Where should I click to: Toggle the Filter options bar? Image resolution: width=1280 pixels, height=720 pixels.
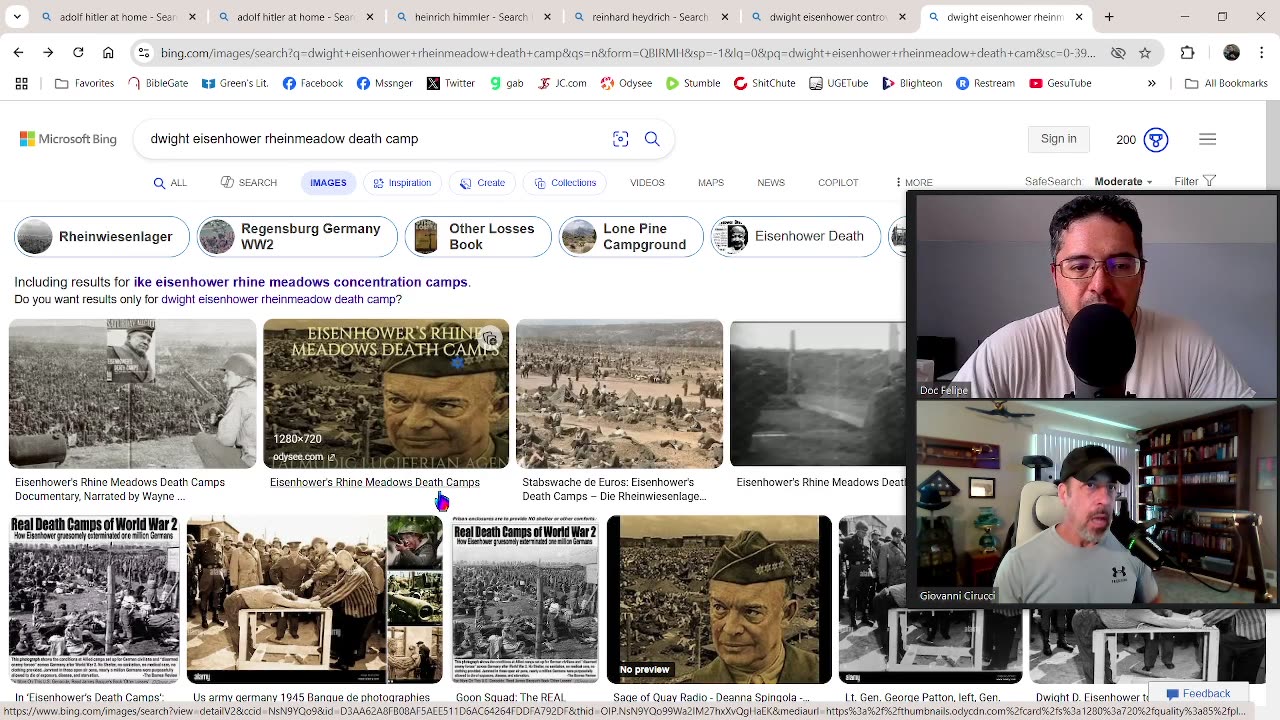1195,181
